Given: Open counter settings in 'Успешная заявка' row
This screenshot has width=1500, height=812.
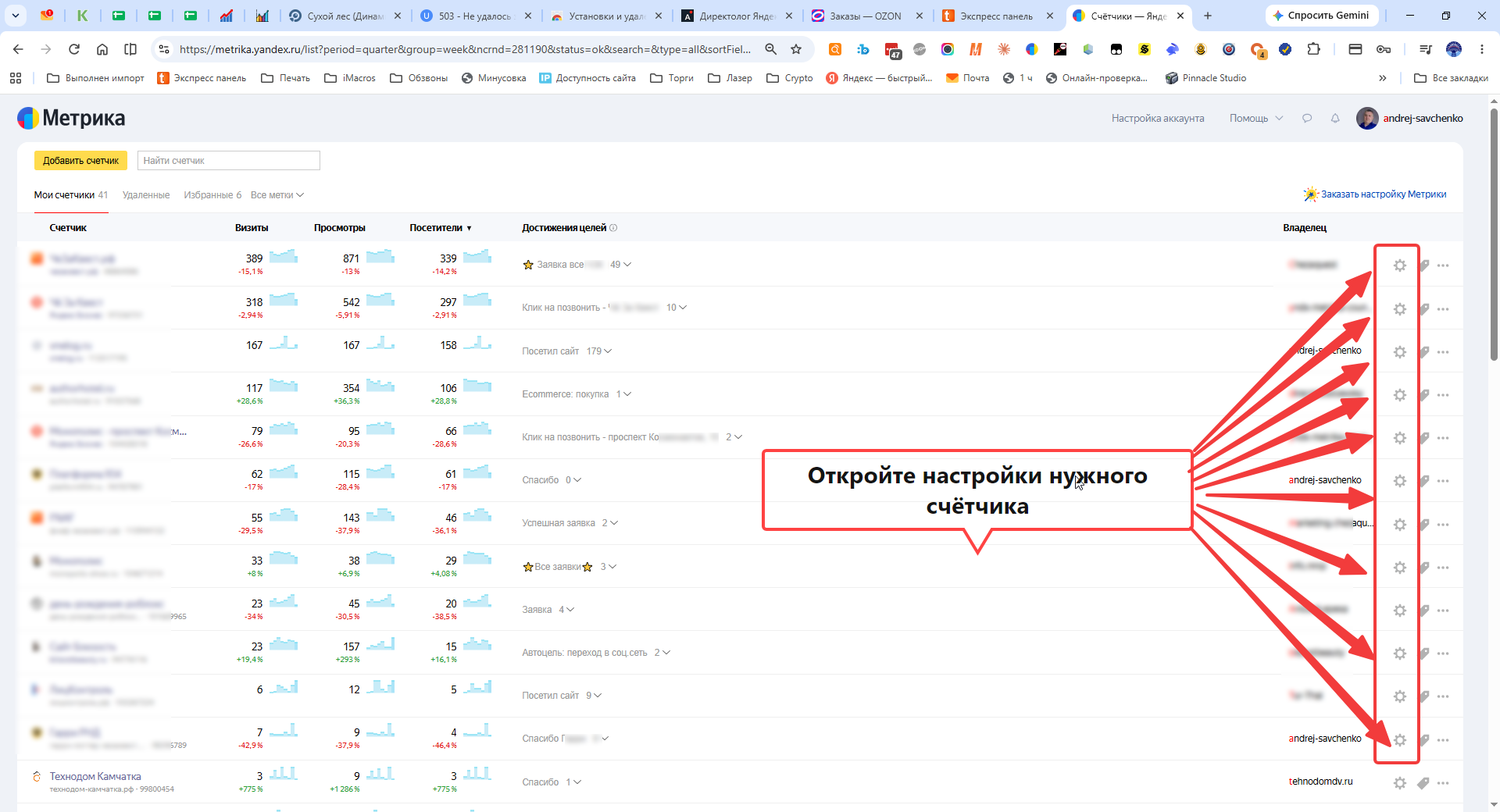Looking at the screenshot, I should tap(1399, 525).
